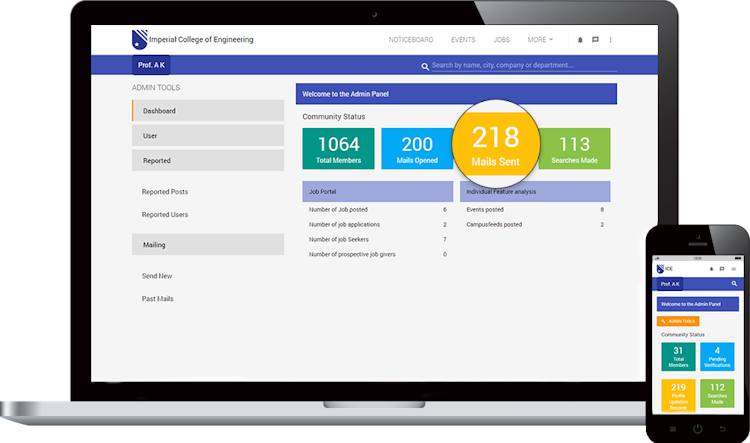Open the notifications bell on the laptop
Image resolution: width=750 pixels, height=443 pixels.
pyautogui.click(x=580, y=40)
